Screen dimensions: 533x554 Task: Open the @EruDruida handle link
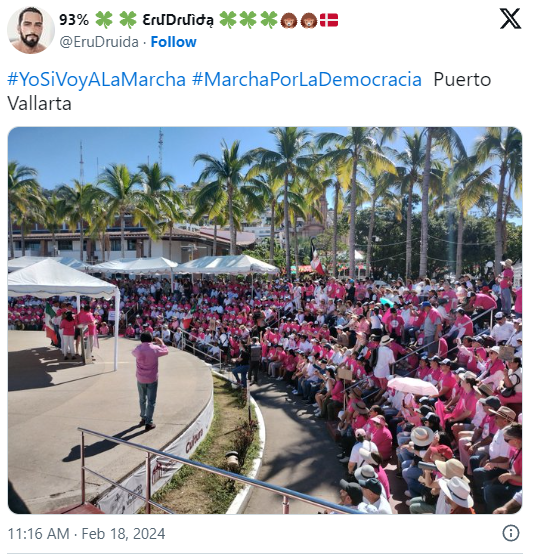[x=99, y=42]
